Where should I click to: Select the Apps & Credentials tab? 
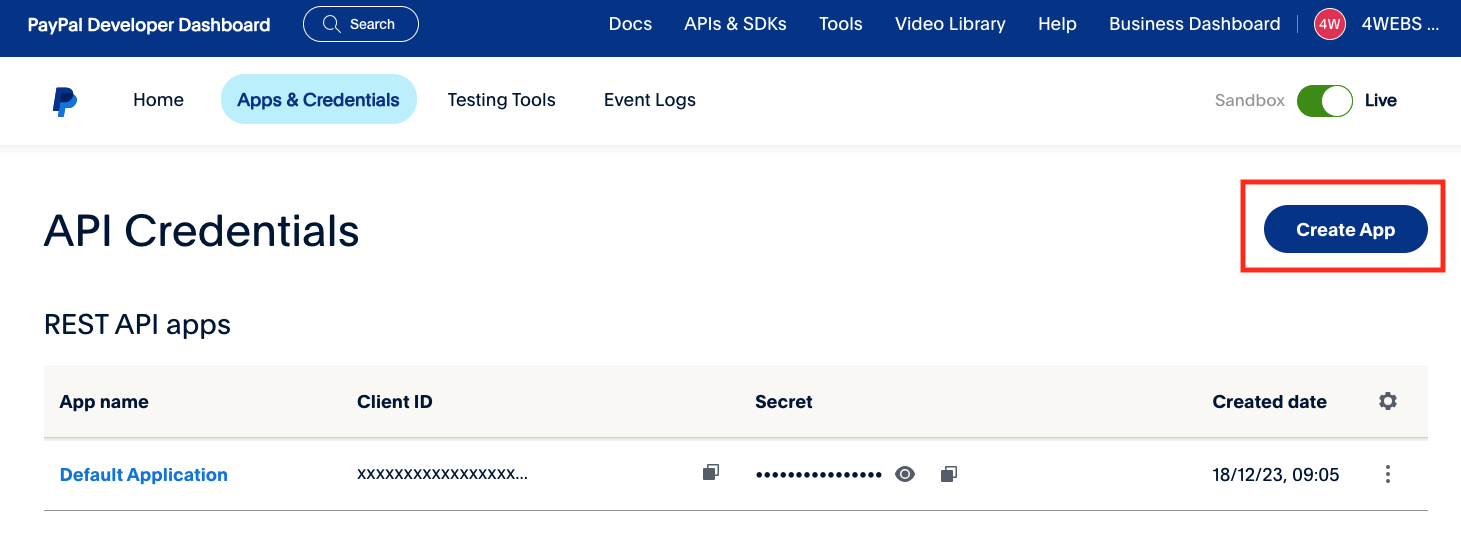tap(318, 100)
